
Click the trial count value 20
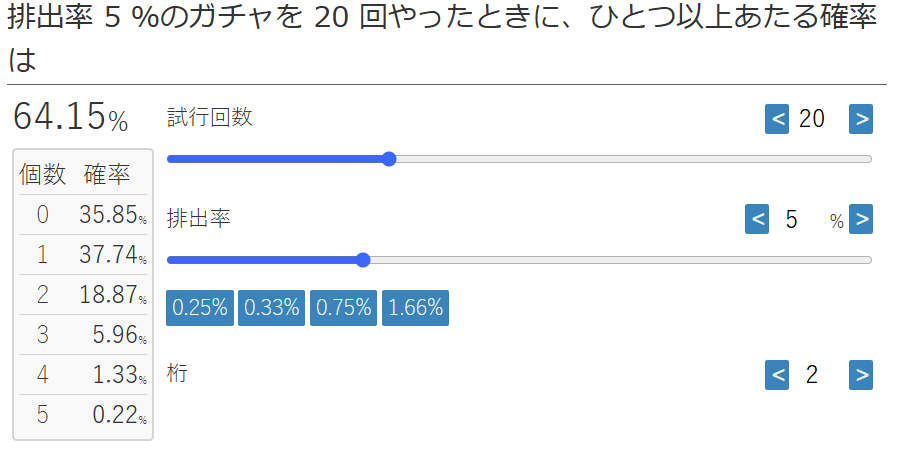812,119
